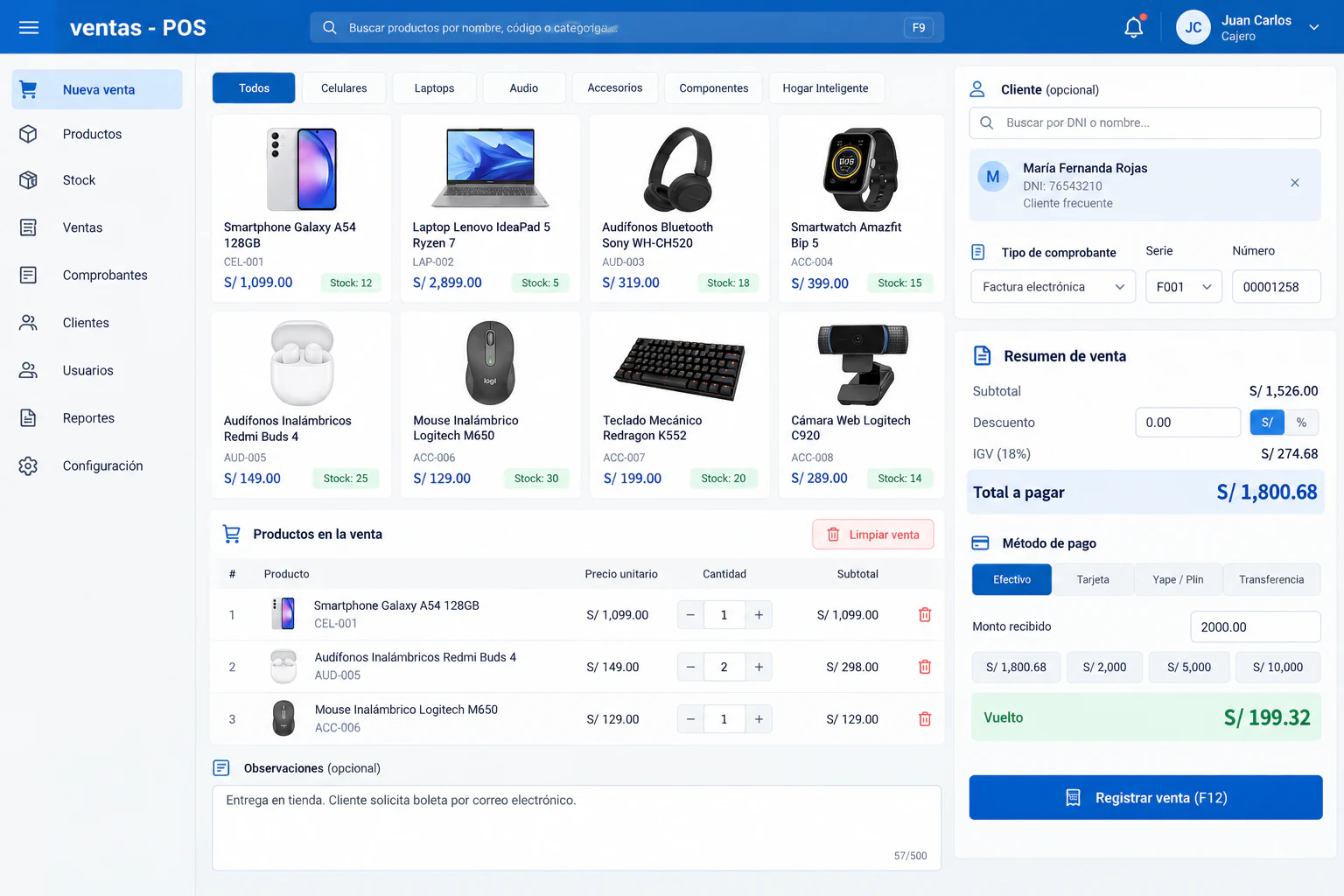
Task: Expand the Juan Carlos user menu
Action: [x=1248, y=27]
